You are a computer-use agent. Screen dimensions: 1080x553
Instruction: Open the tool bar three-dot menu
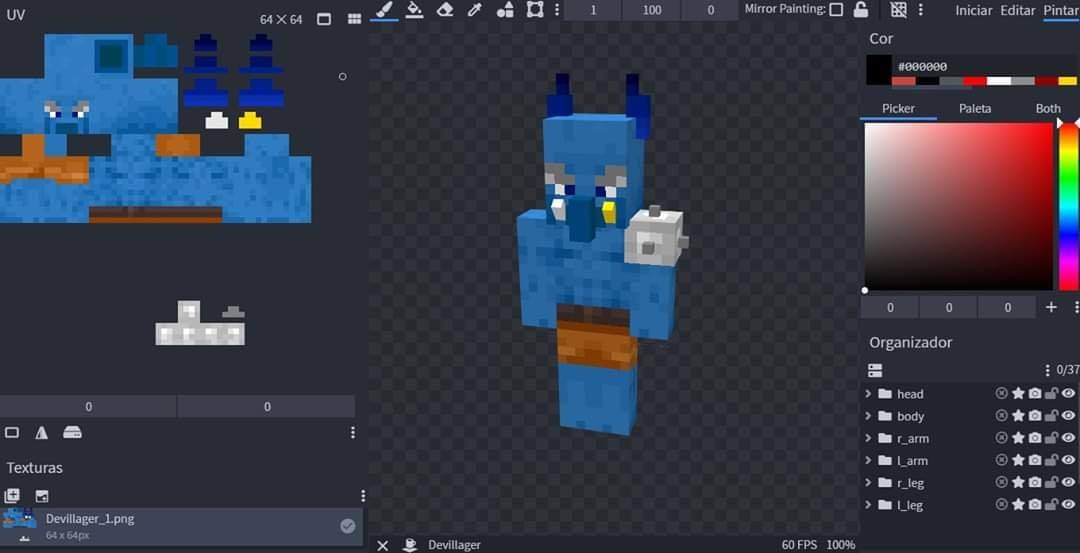[557, 10]
